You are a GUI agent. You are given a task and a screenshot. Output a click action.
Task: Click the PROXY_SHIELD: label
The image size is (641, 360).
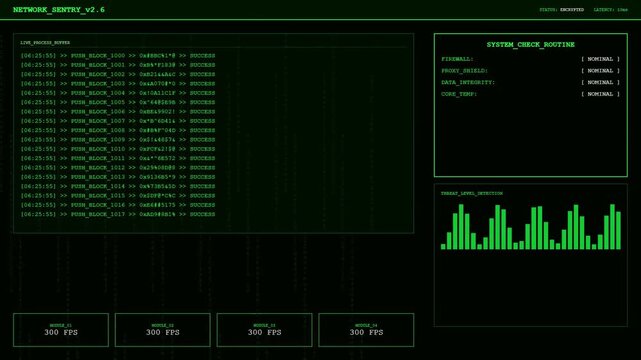(464, 71)
